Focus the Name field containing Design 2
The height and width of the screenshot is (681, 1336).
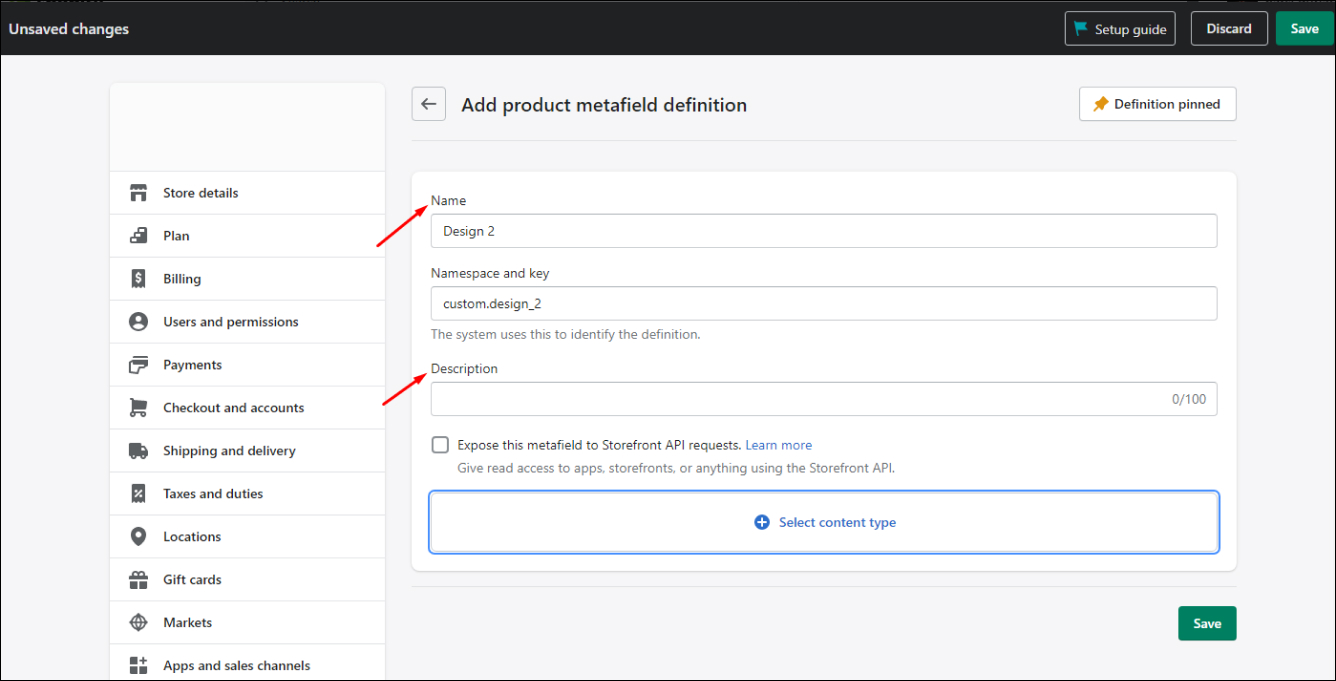[x=824, y=231]
